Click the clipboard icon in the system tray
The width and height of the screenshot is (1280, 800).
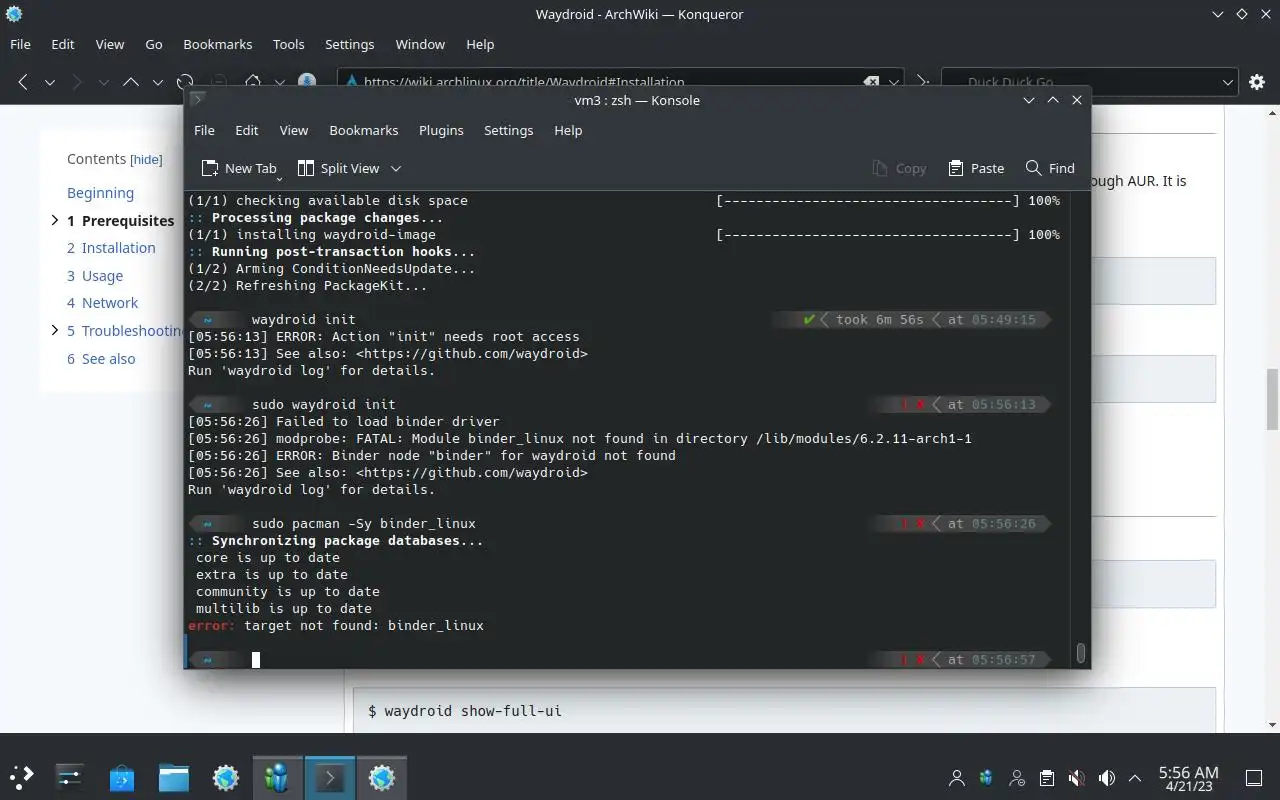click(x=1046, y=777)
